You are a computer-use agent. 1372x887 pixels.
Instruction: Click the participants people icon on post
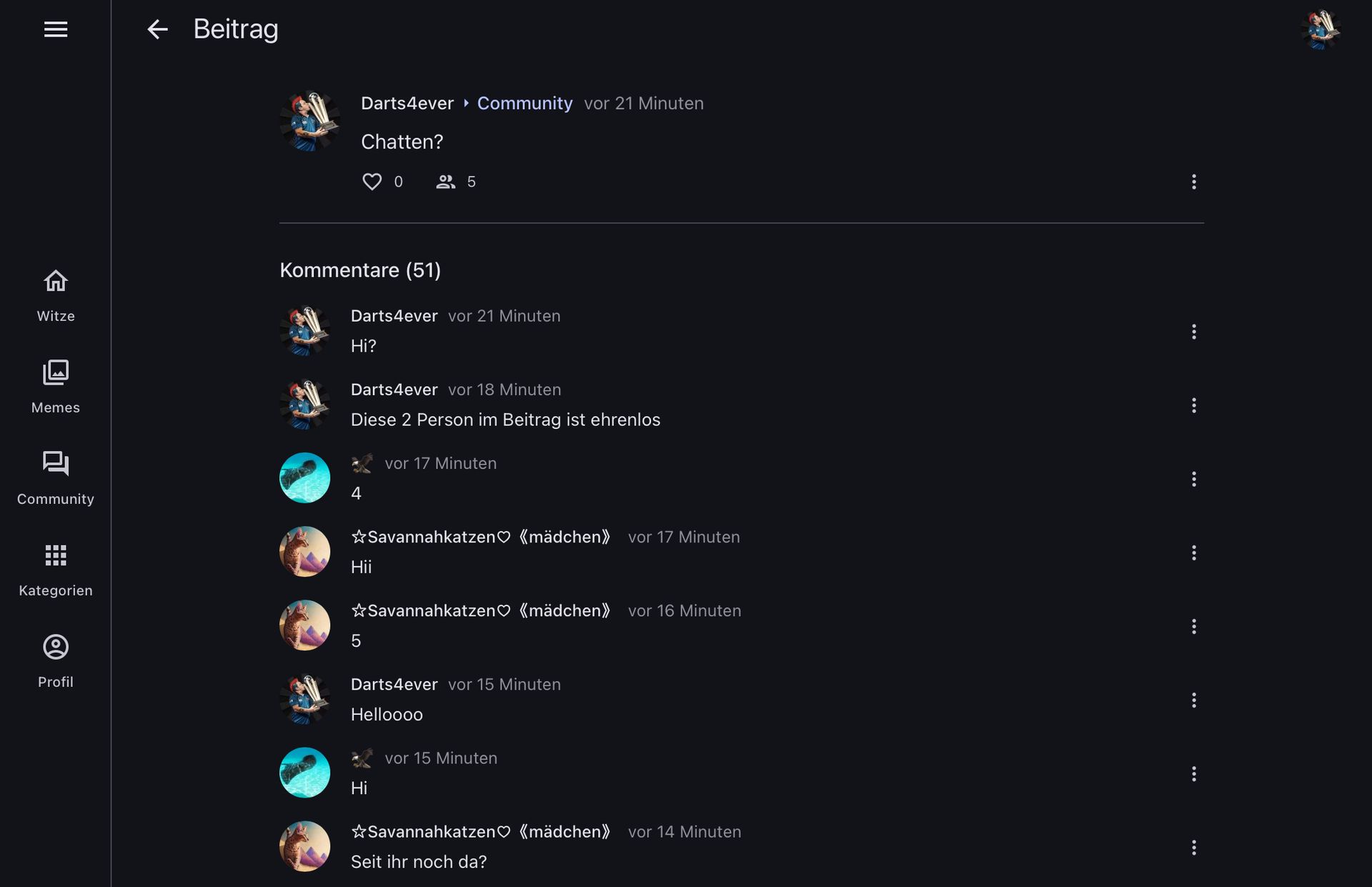[x=446, y=182]
